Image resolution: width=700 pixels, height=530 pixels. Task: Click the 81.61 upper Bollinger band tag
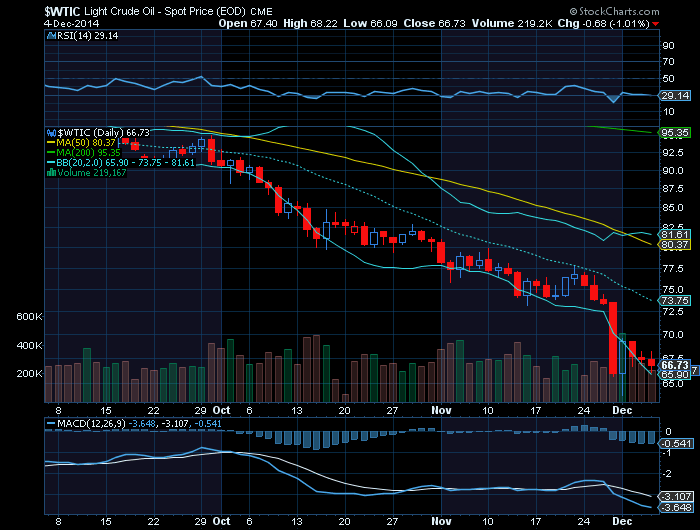675,235
